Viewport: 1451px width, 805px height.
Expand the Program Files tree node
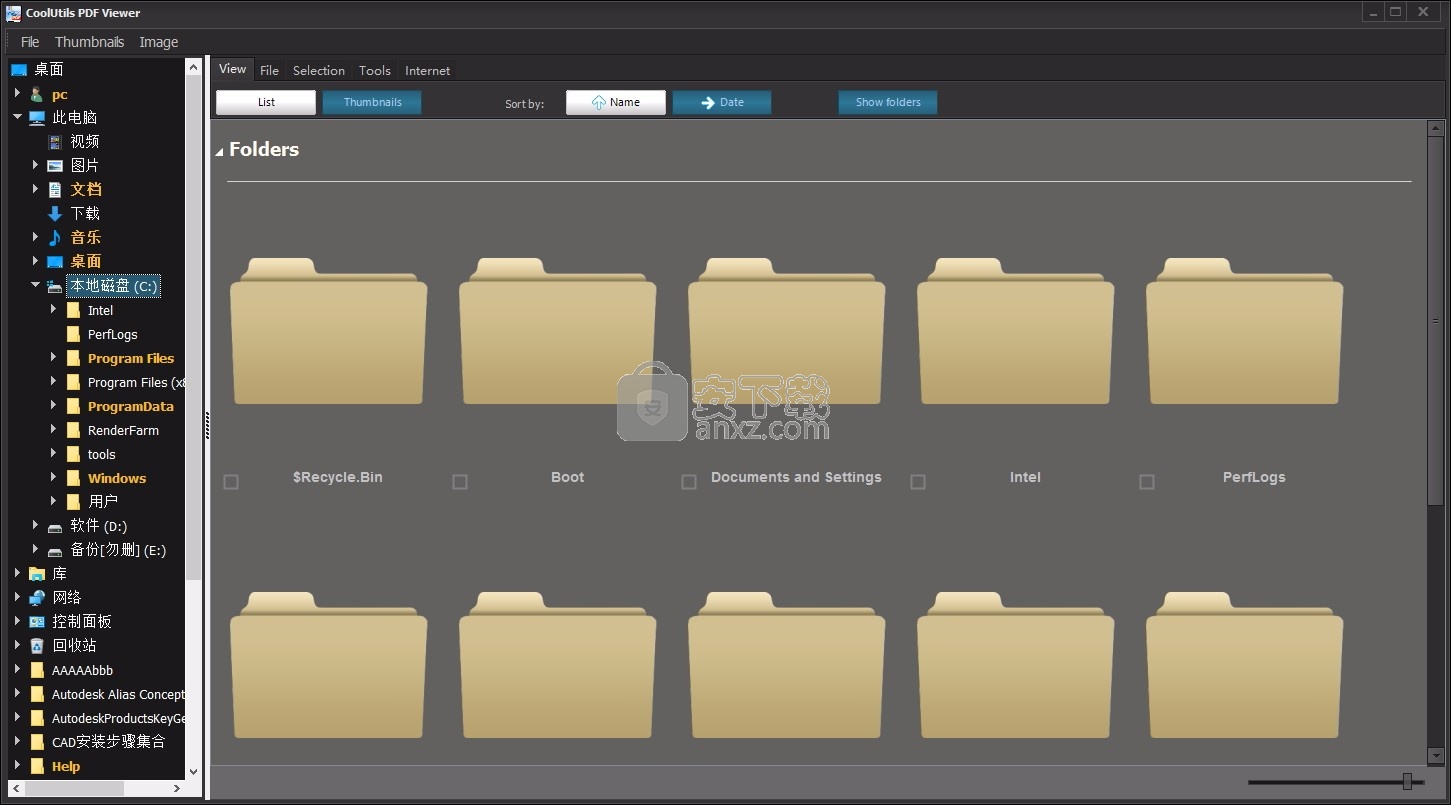click(x=53, y=357)
